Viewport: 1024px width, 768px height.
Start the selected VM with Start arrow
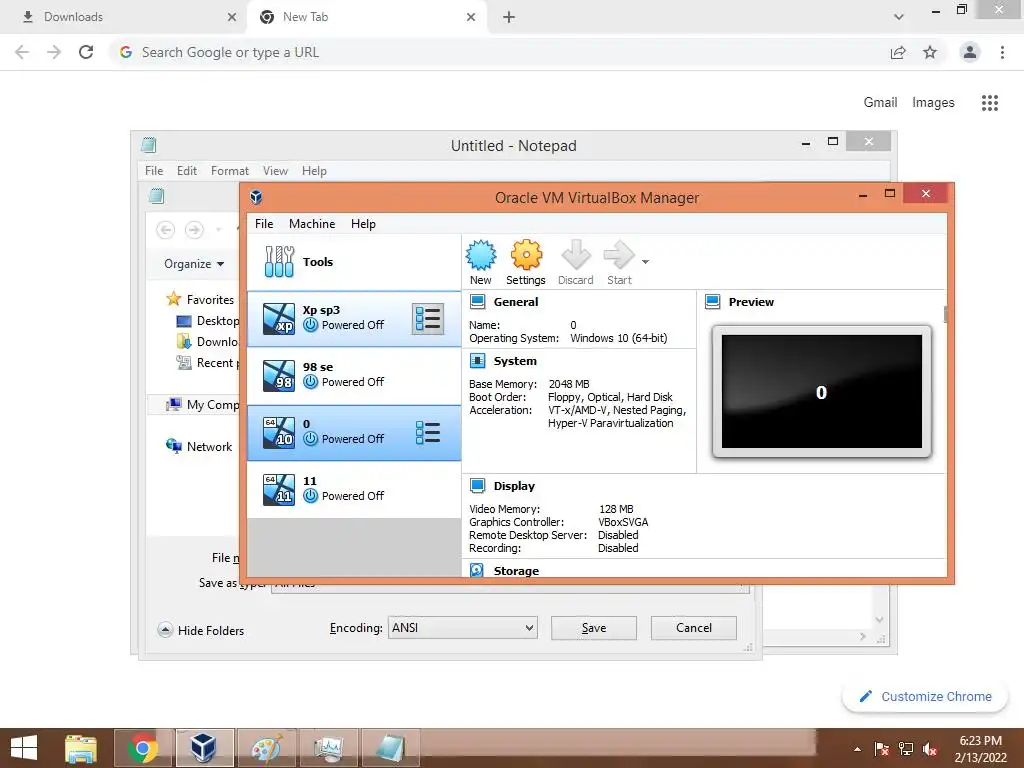[619, 263]
